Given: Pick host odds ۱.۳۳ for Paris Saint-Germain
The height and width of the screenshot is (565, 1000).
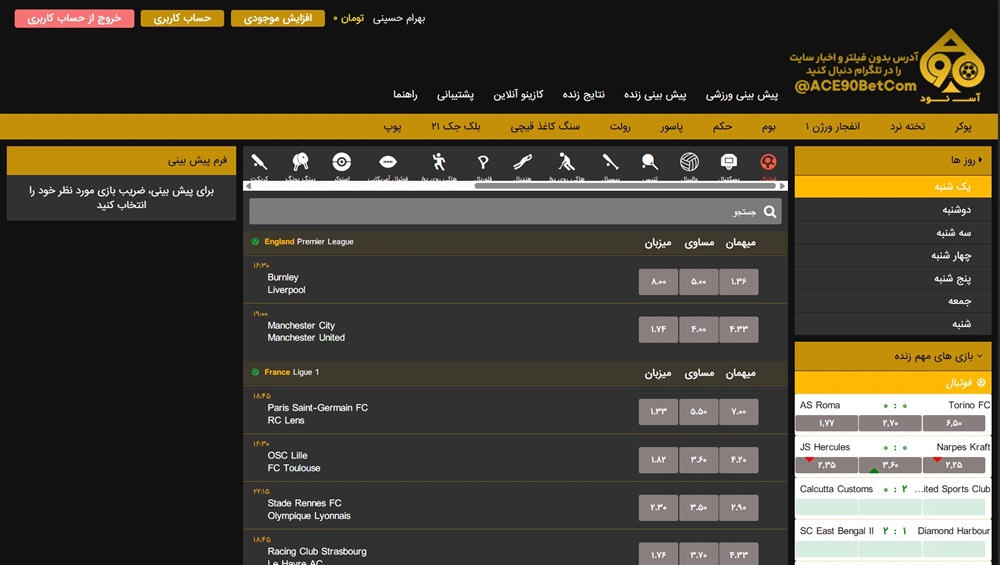Looking at the screenshot, I should pos(658,412).
